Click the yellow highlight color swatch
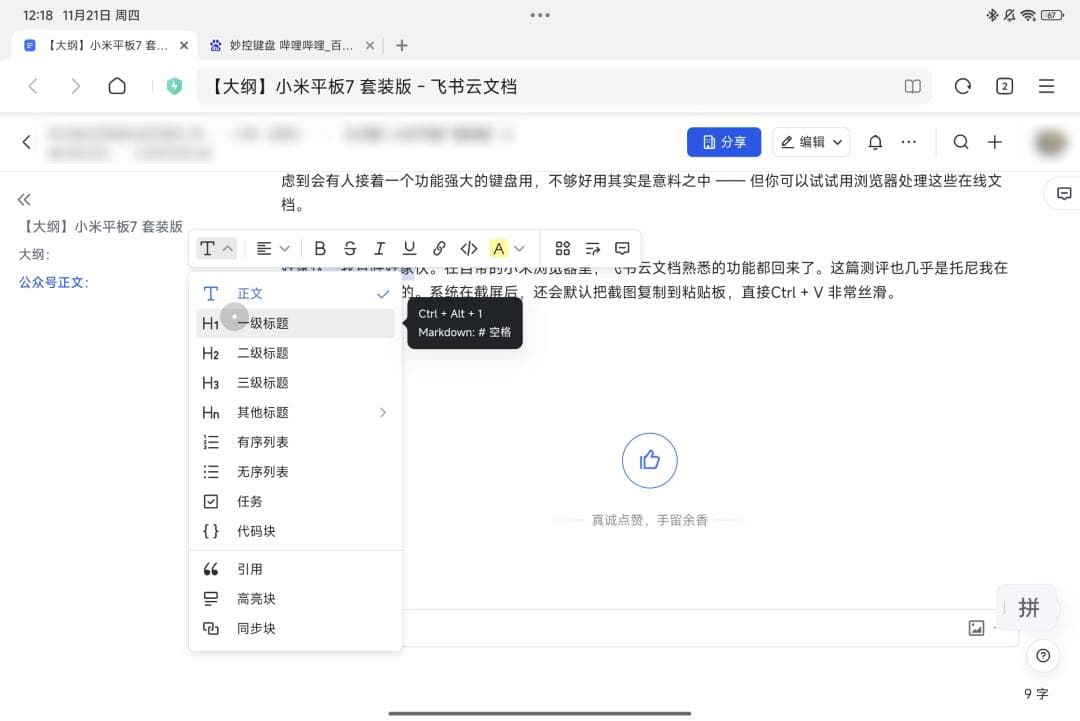 [x=498, y=248]
